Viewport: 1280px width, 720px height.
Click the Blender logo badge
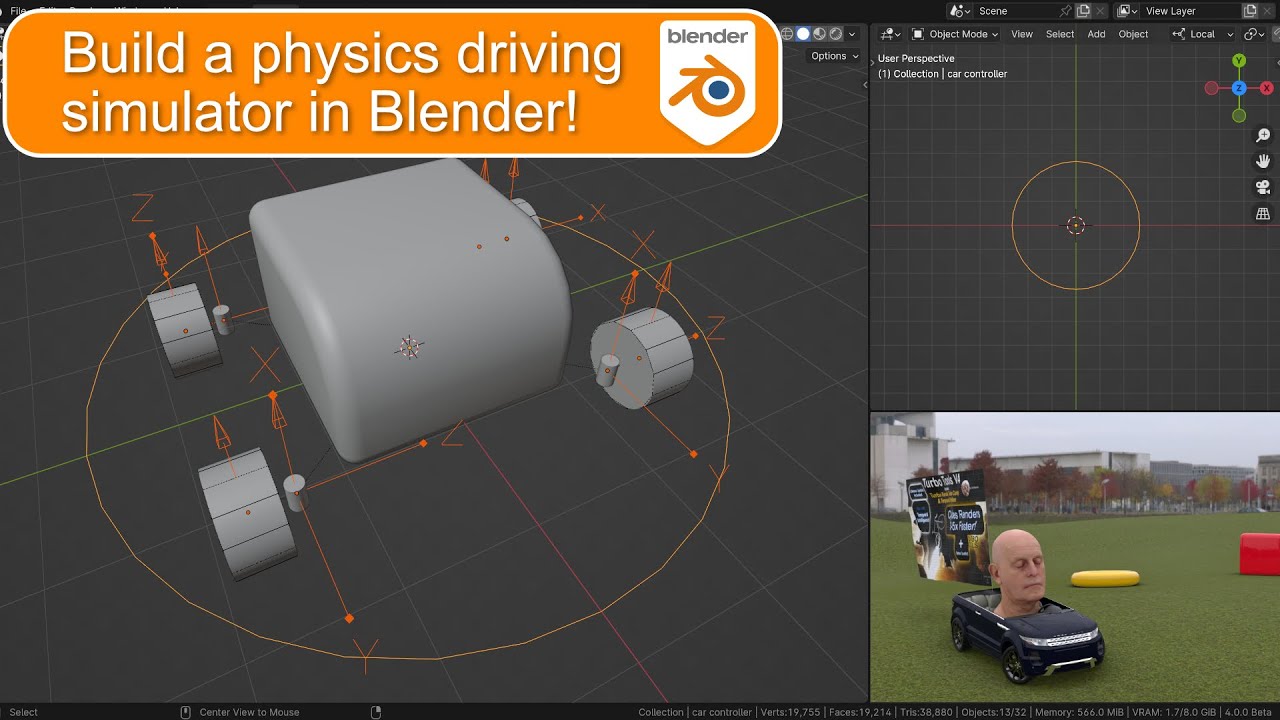tap(708, 84)
